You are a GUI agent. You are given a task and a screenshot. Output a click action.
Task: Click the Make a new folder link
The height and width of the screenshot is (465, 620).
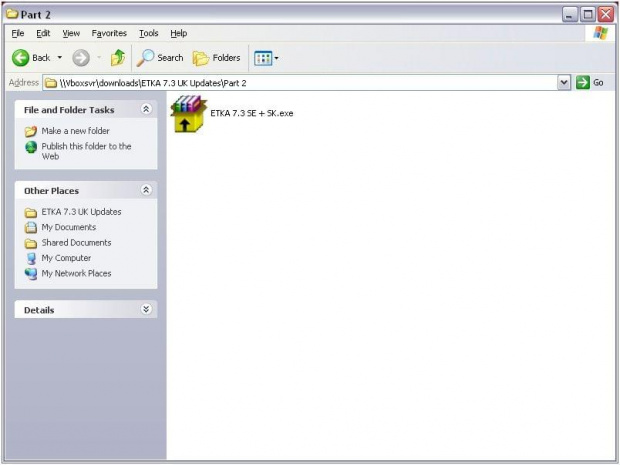point(76,131)
